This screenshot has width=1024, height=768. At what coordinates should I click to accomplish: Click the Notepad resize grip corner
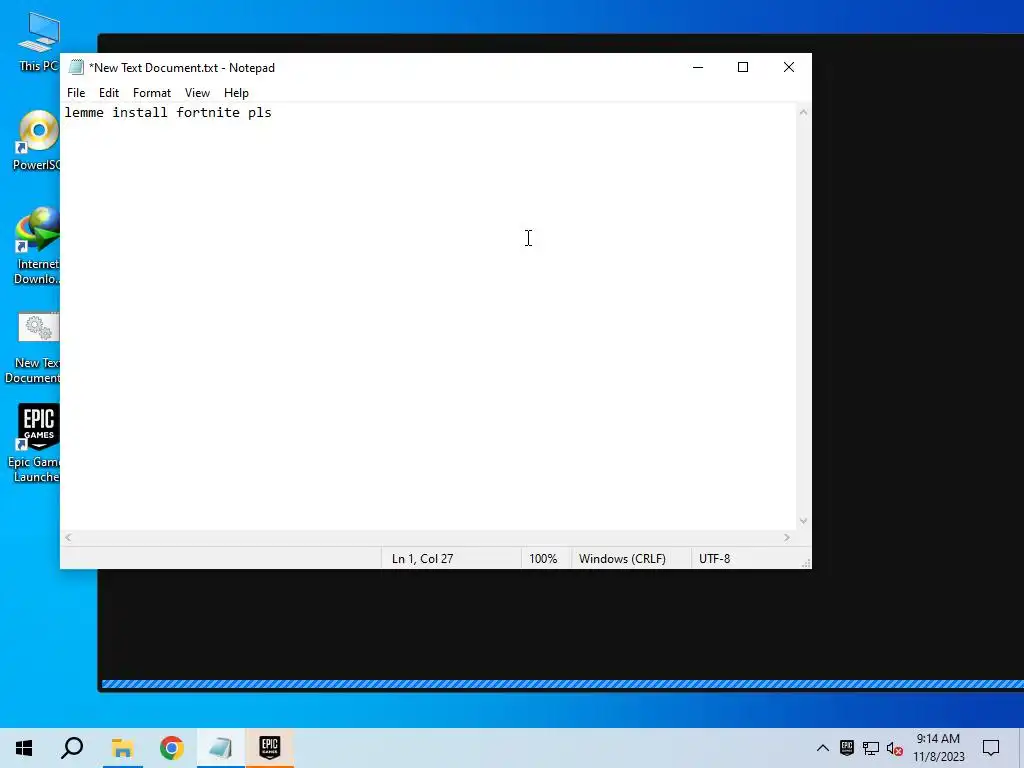tap(806, 563)
